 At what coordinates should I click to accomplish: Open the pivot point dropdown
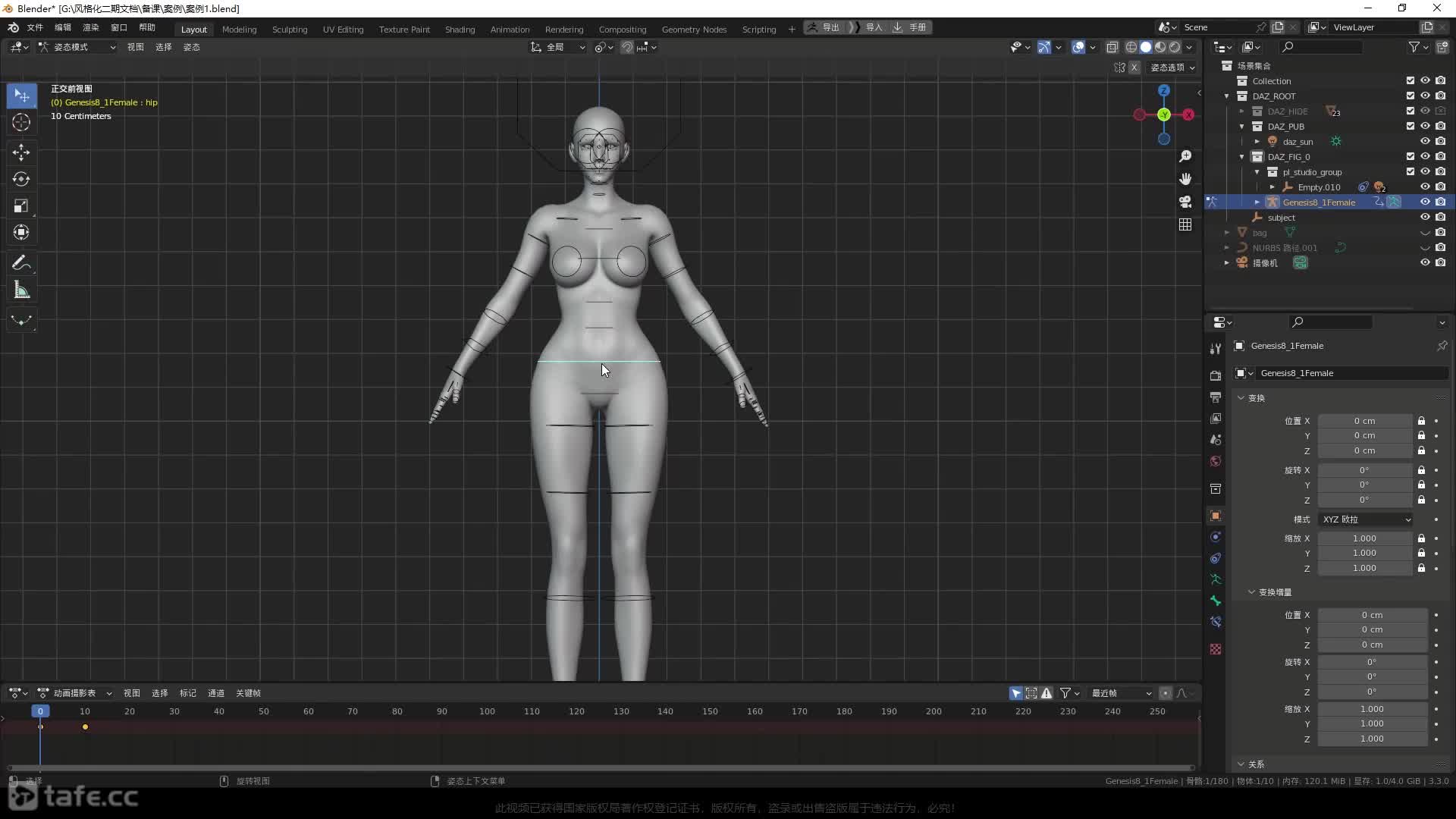pyautogui.click(x=604, y=47)
